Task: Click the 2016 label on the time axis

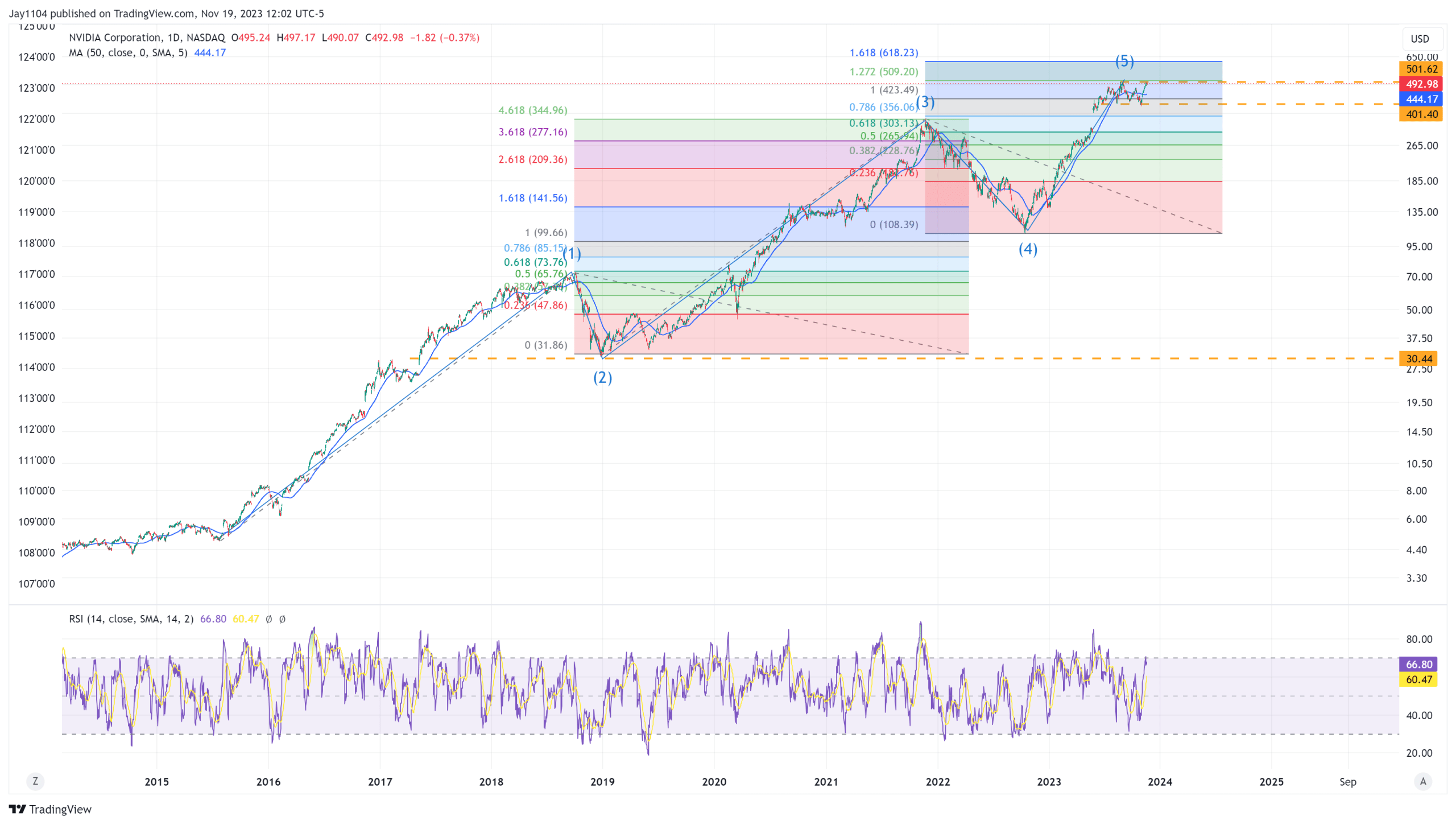Action: coord(268,782)
